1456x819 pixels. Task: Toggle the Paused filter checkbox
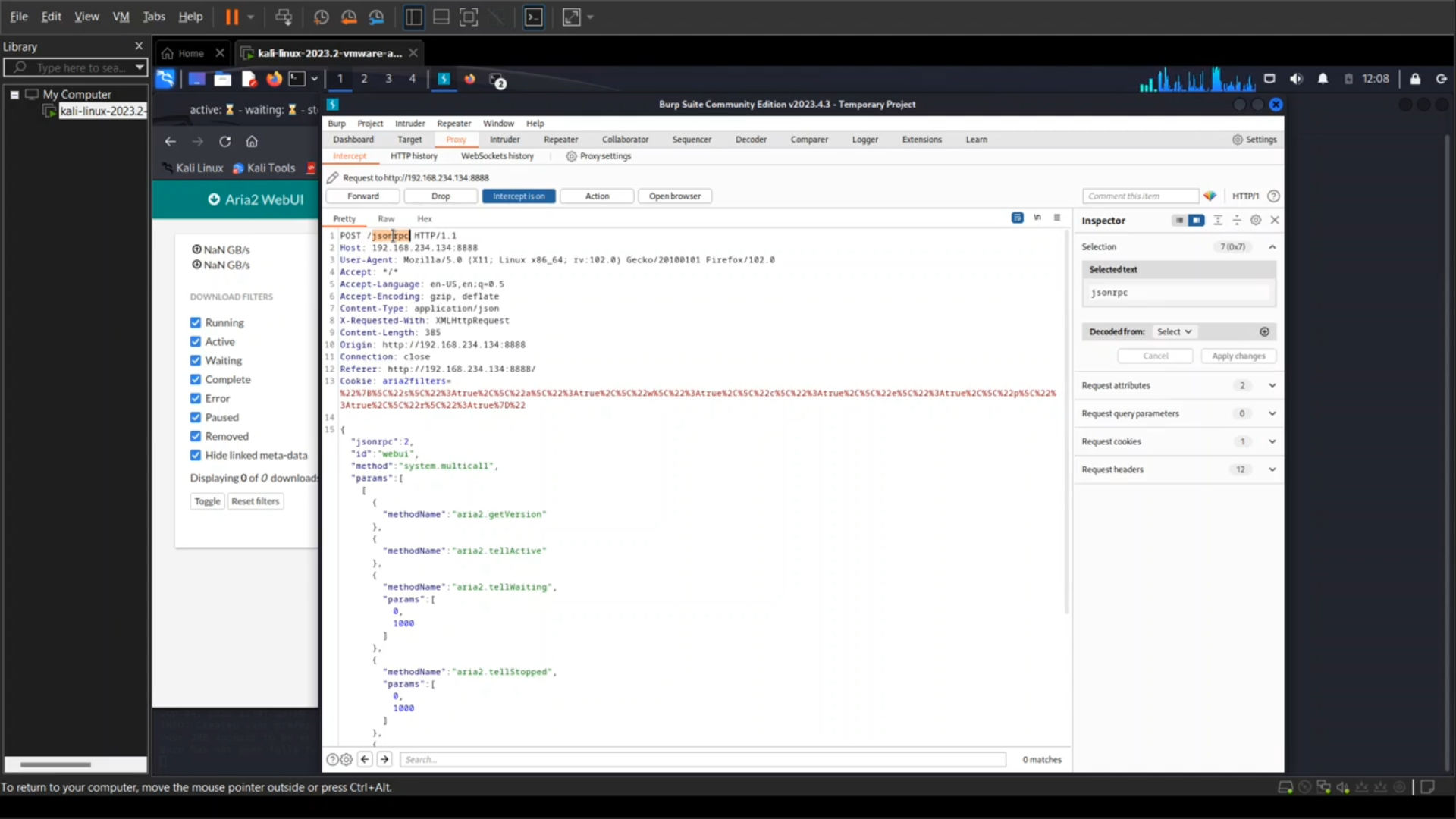pyautogui.click(x=196, y=417)
